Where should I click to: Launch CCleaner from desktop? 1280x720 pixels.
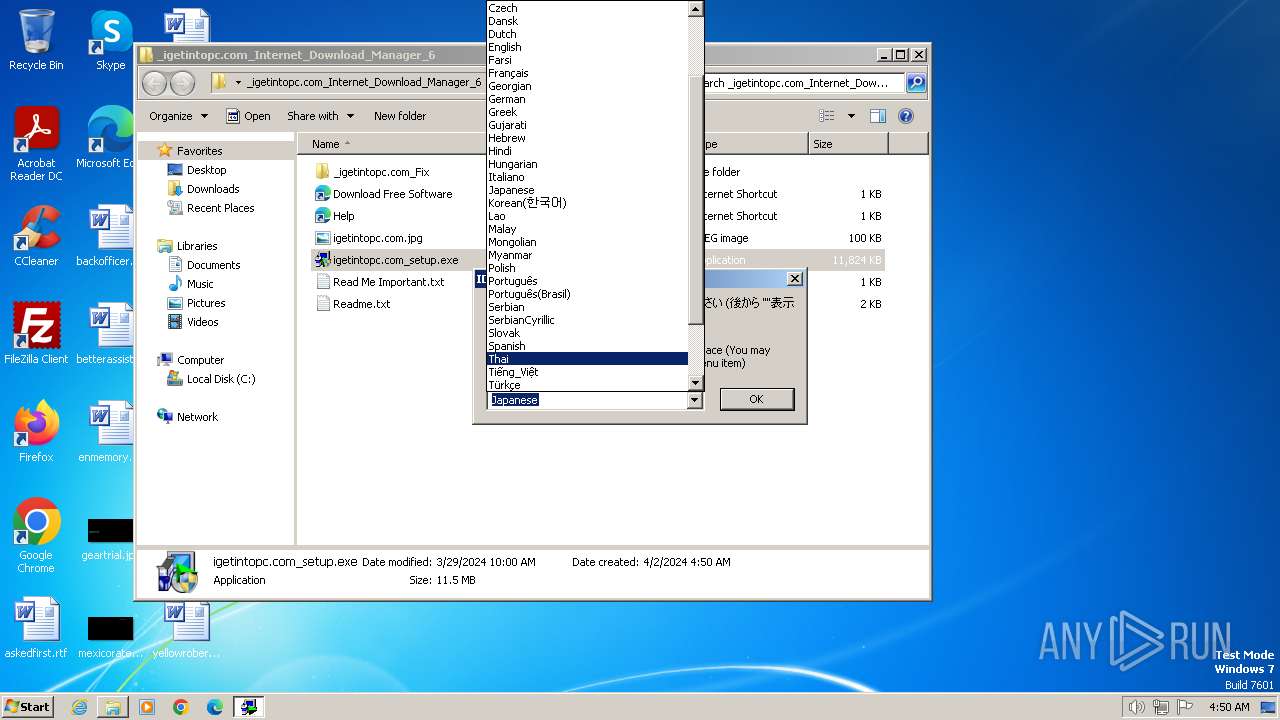pyautogui.click(x=36, y=236)
